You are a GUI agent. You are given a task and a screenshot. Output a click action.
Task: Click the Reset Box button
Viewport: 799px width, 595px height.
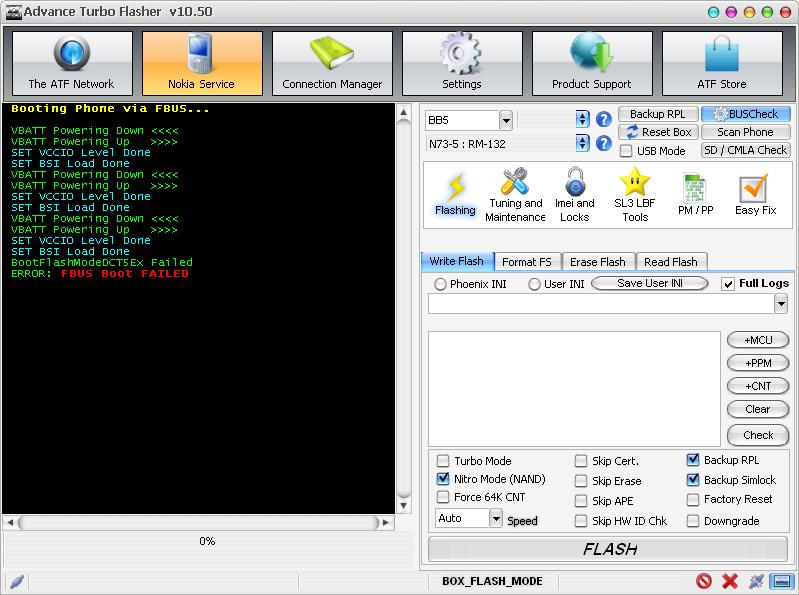click(x=658, y=132)
